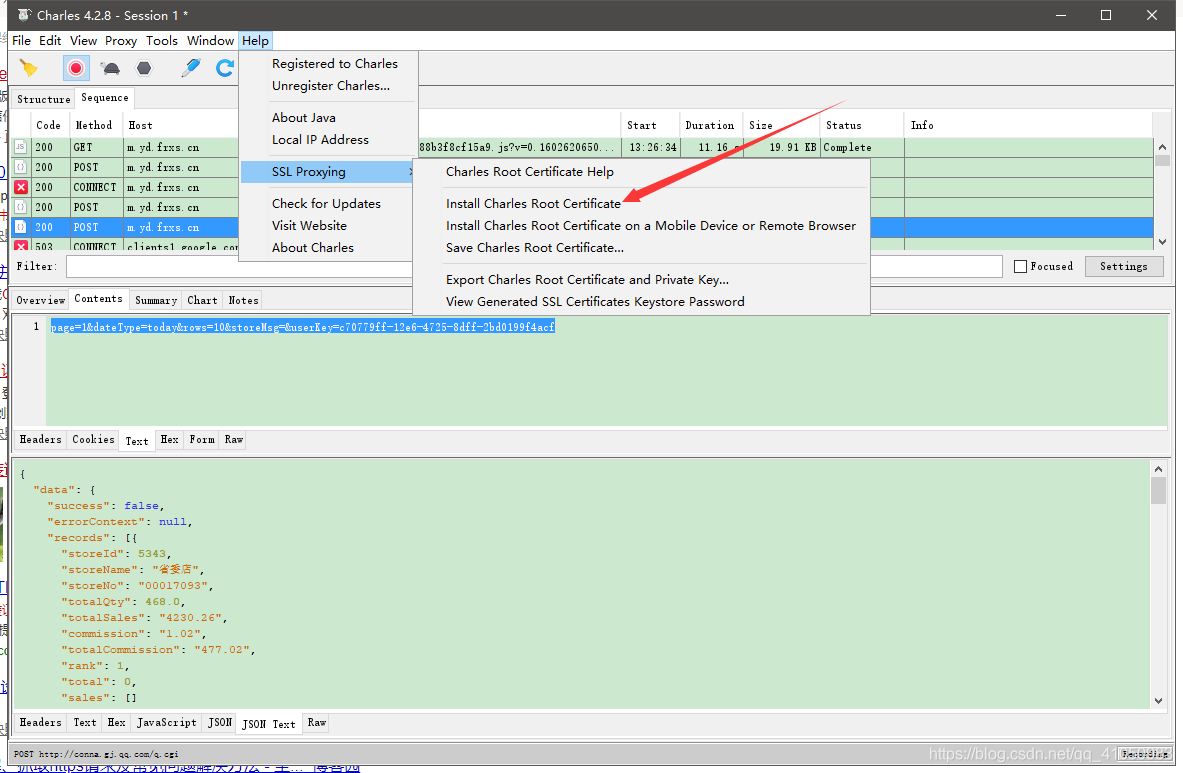This screenshot has height=773, width=1183.
Task: Select request pane Cookies tab
Action: click(94, 440)
